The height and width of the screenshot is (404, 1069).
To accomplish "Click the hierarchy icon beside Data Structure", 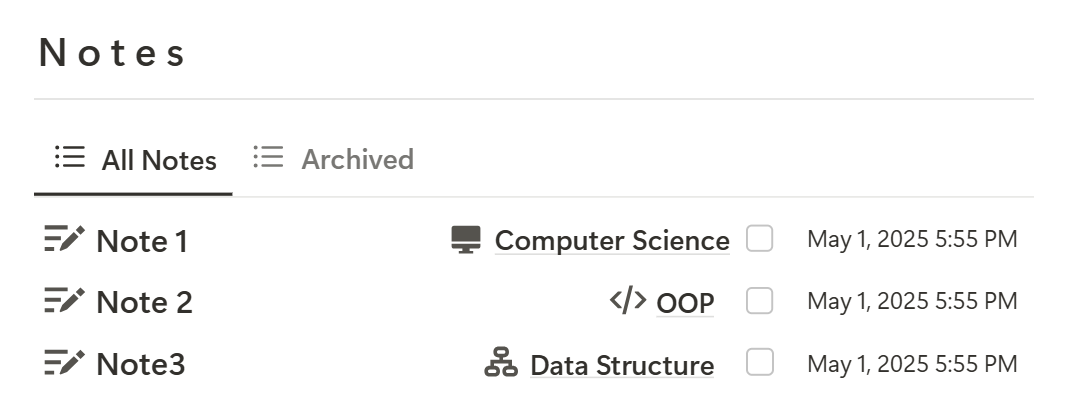I will coord(501,362).
